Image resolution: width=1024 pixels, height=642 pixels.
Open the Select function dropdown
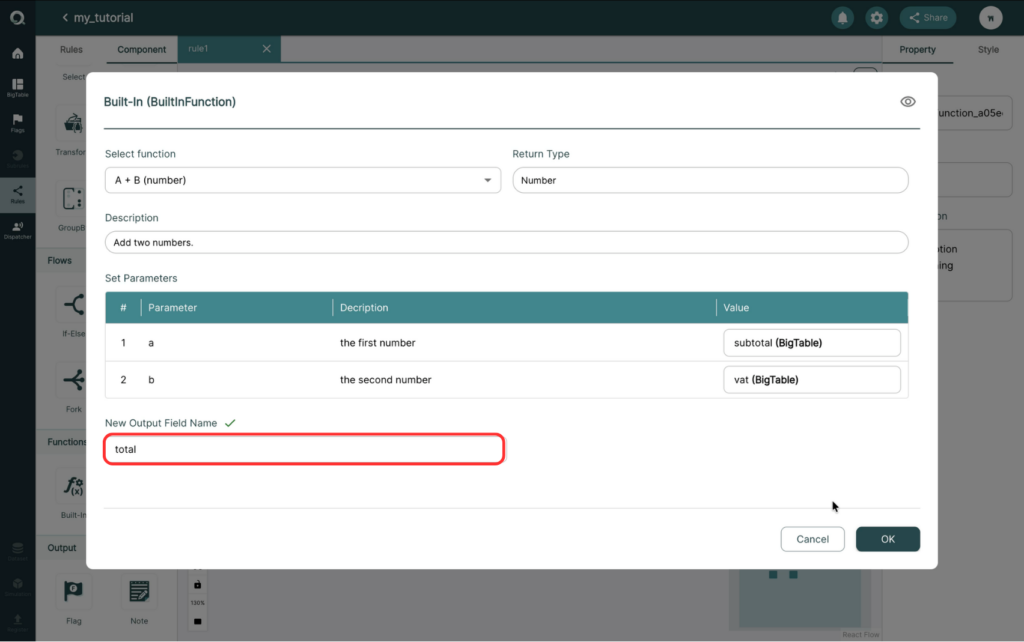coord(303,180)
